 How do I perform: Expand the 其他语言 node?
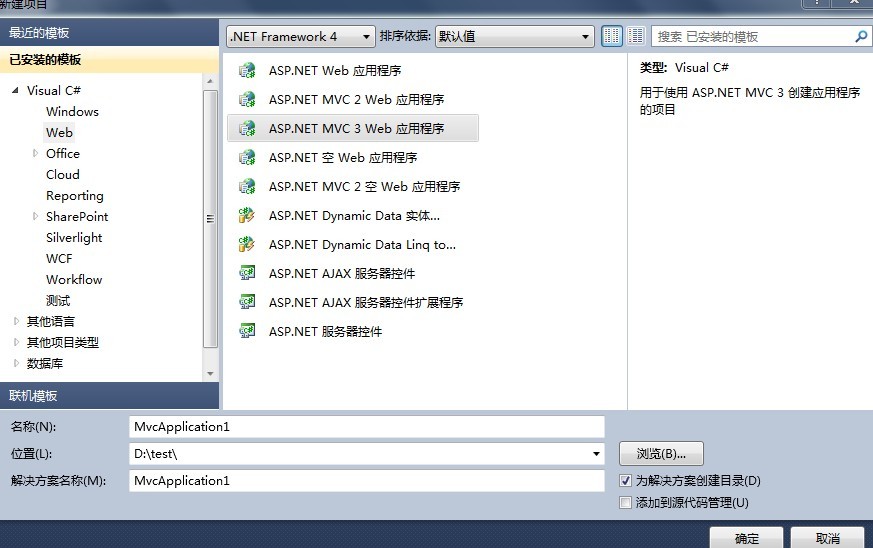pyautogui.click(x=16, y=321)
